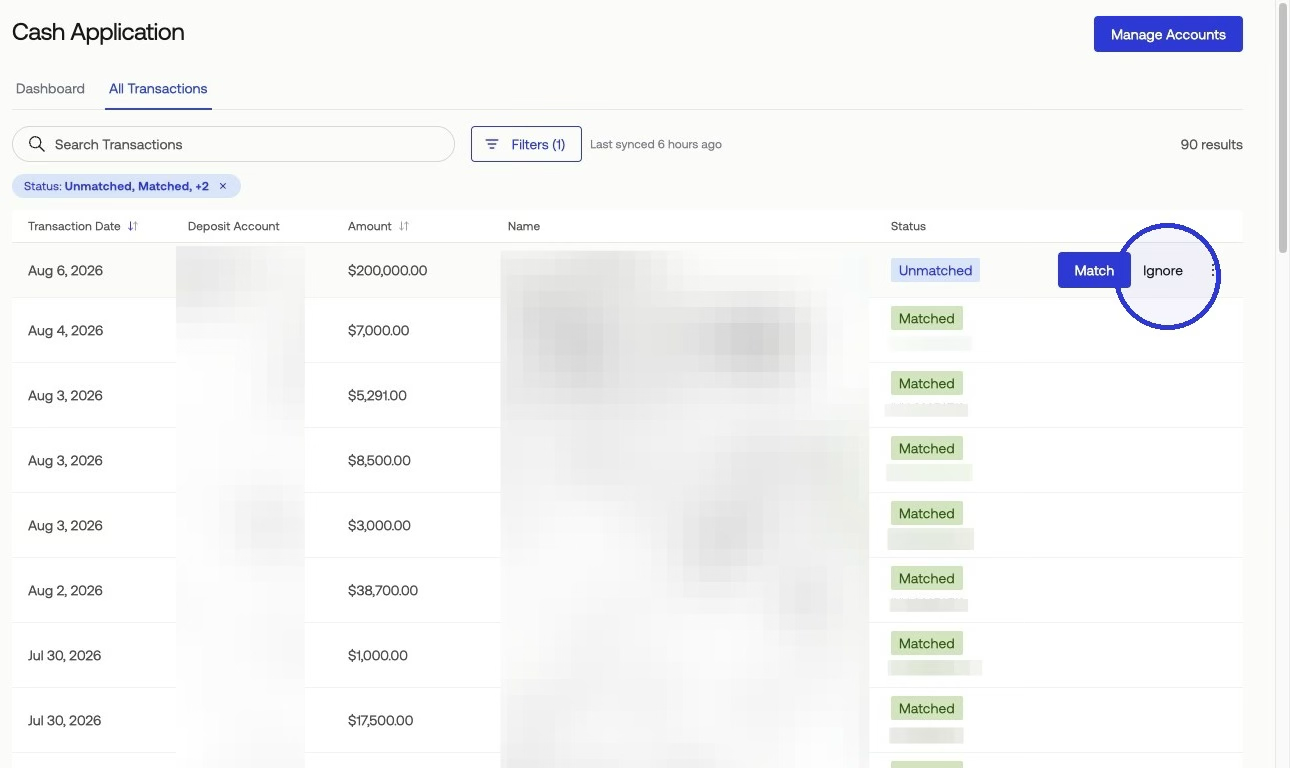Click Matched badge on $5,291.00 row
Image resolution: width=1290 pixels, height=768 pixels.
(927, 383)
